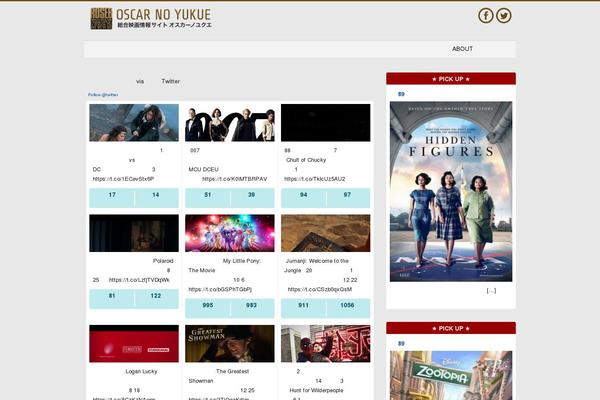
Task: Click the https://t.co/CSzb0qxQsM link
Action: [320, 289]
